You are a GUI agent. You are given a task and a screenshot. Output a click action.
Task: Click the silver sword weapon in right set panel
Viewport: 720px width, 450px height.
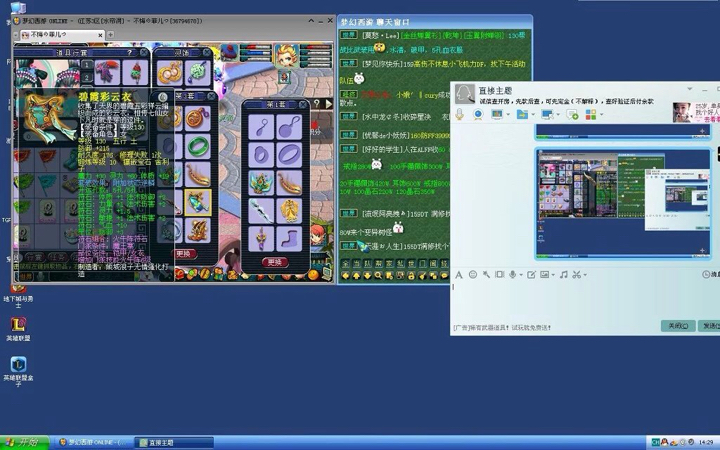261,211
